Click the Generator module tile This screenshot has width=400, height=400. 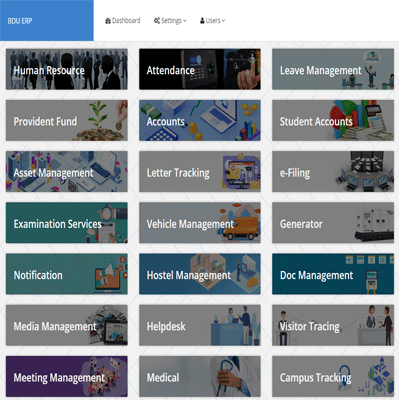[x=333, y=223]
